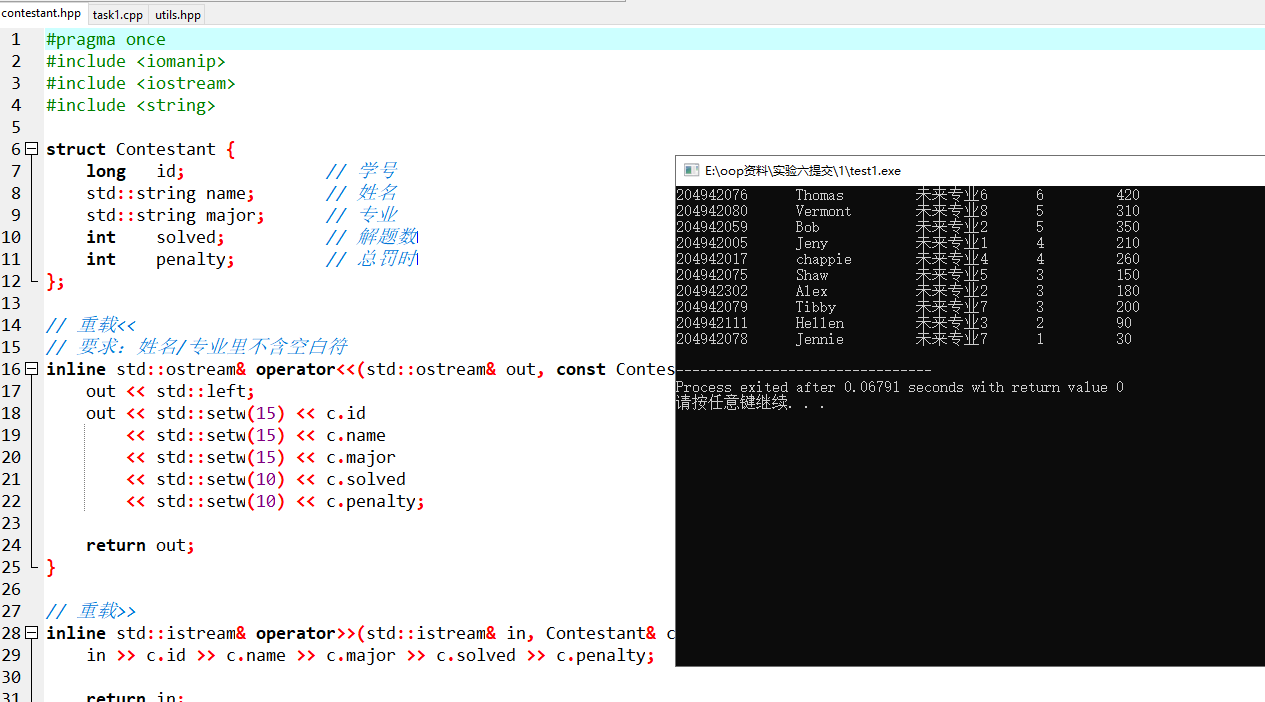Click the console window title bar icon

(x=690, y=170)
